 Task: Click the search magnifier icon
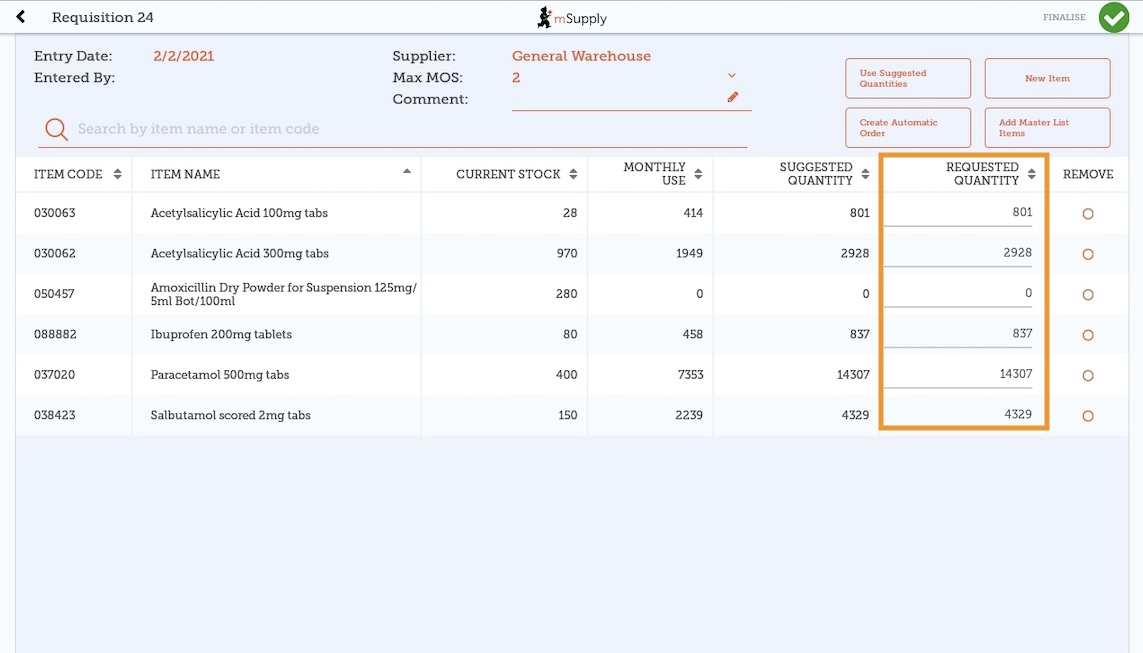tap(56, 129)
